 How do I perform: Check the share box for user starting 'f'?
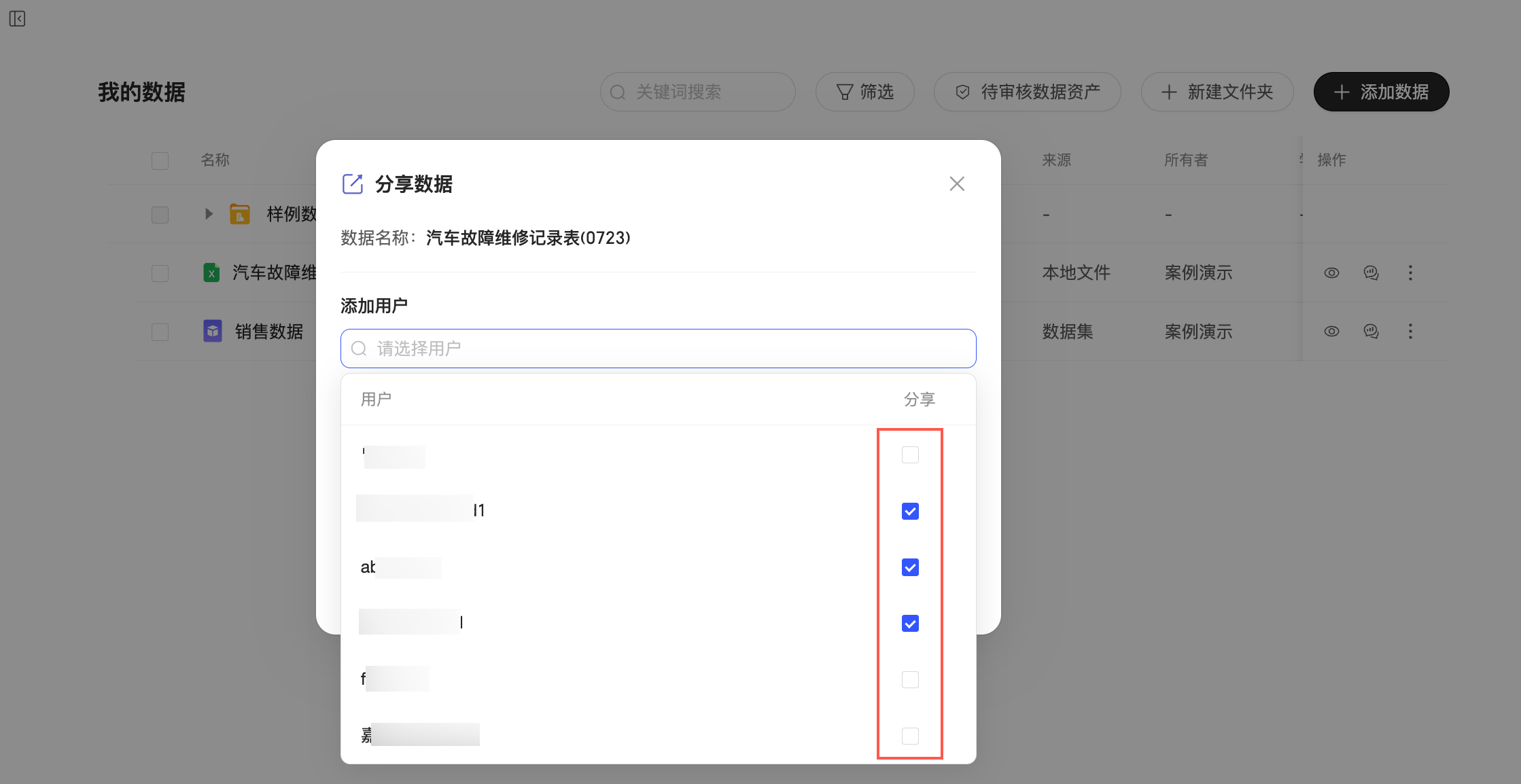[910, 679]
